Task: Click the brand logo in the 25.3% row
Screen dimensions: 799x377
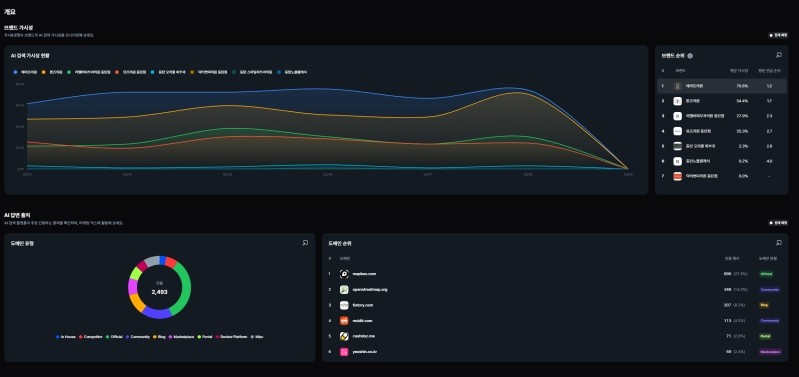Action: click(677, 131)
